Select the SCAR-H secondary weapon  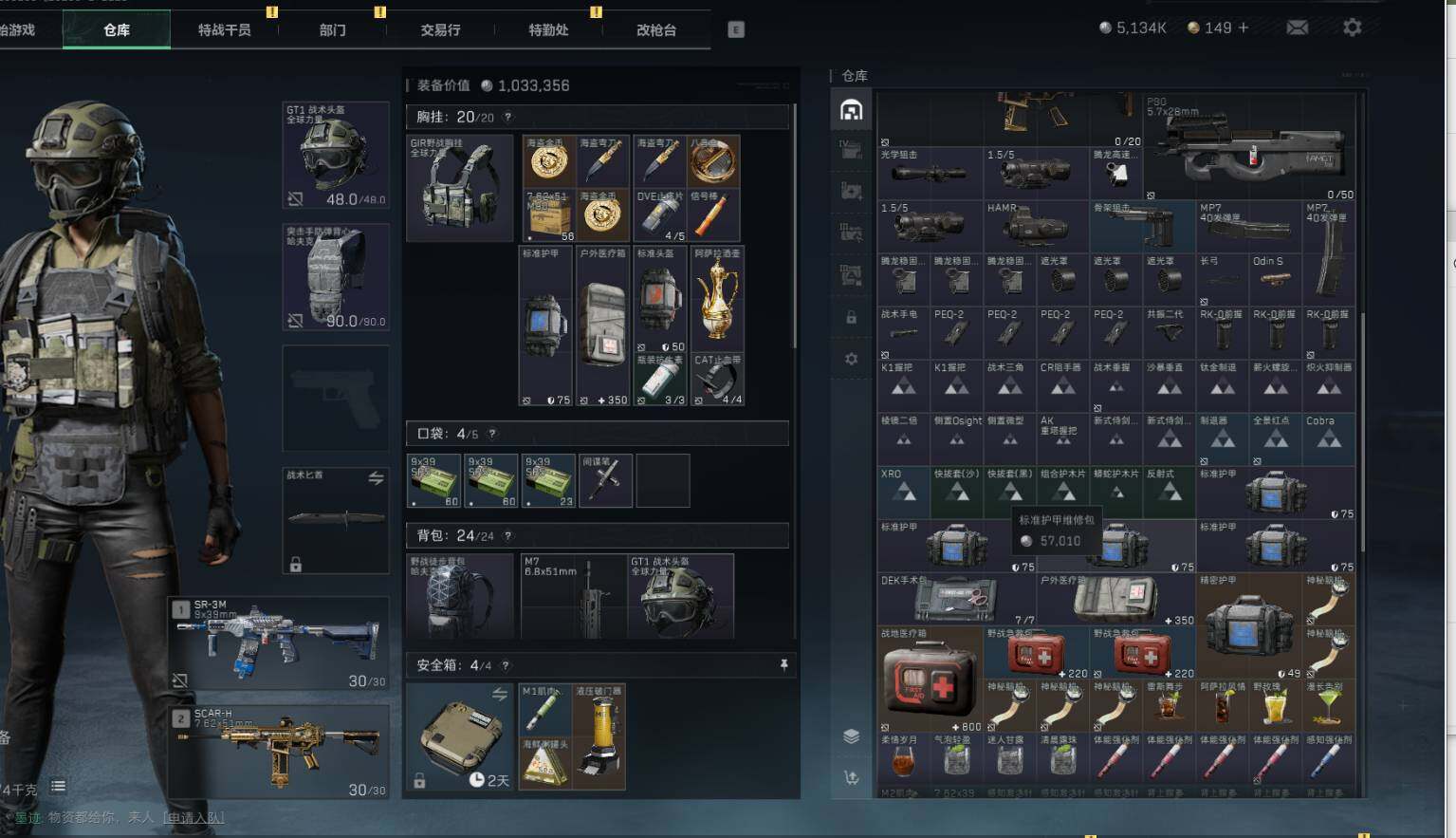pyautogui.click(x=279, y=752)
